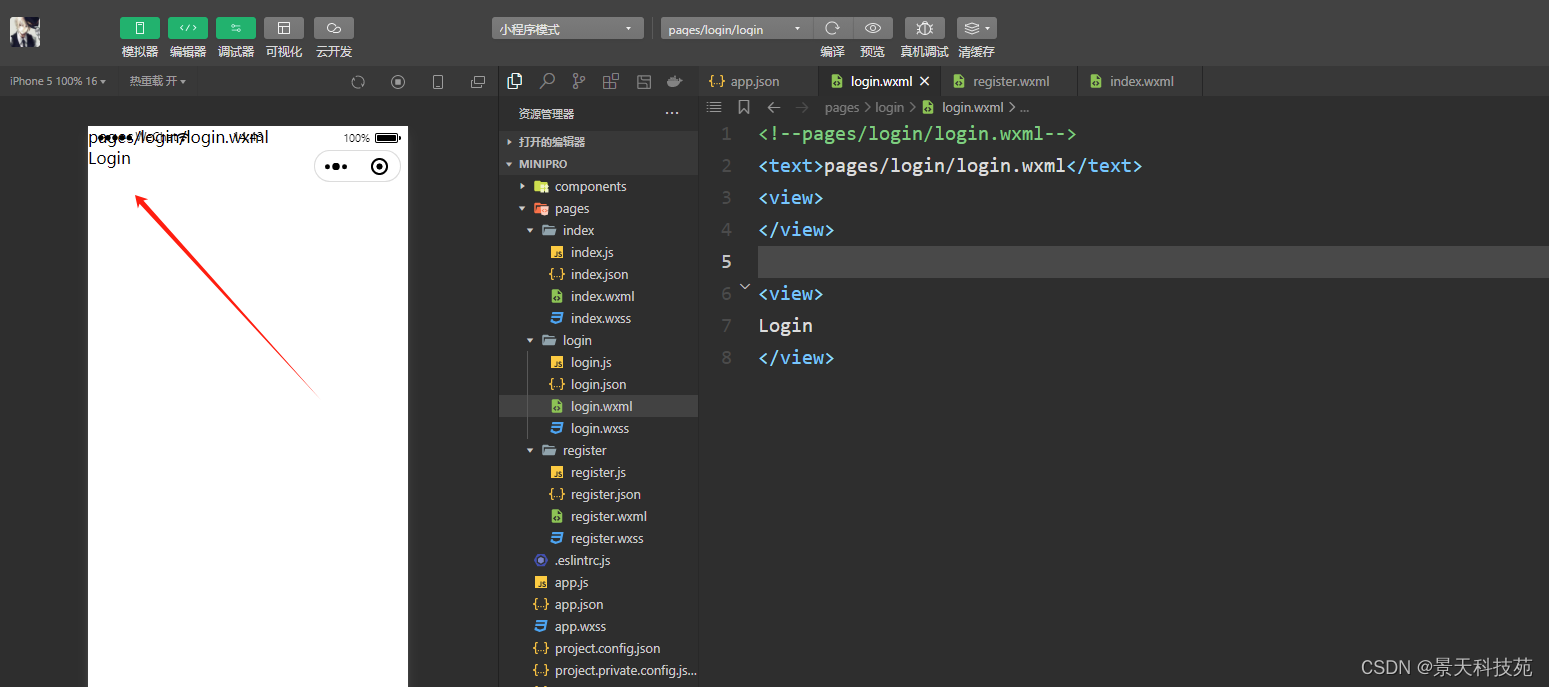
Task: Open the Extensions blocks icon
Action: point(611,81)
